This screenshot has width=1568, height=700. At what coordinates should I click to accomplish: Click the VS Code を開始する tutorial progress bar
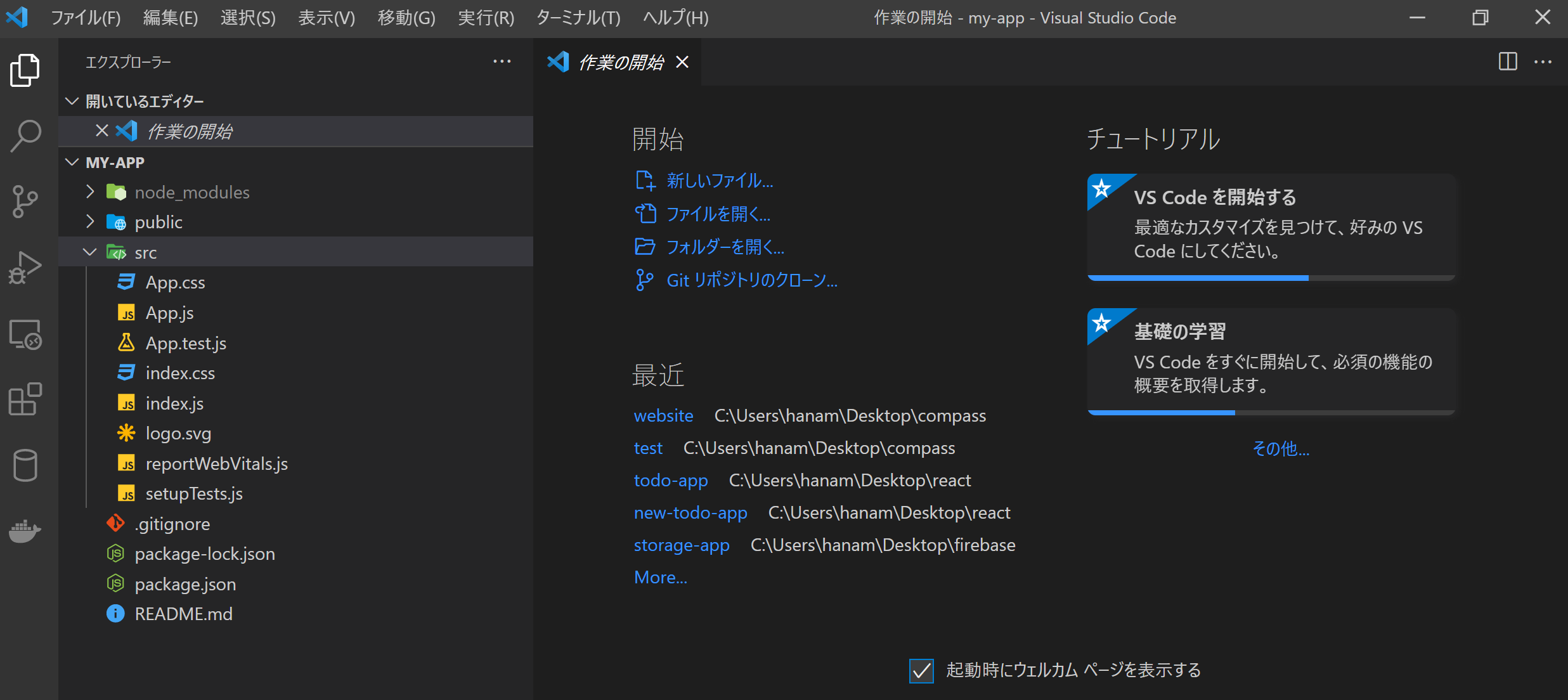coord(1271,278)
